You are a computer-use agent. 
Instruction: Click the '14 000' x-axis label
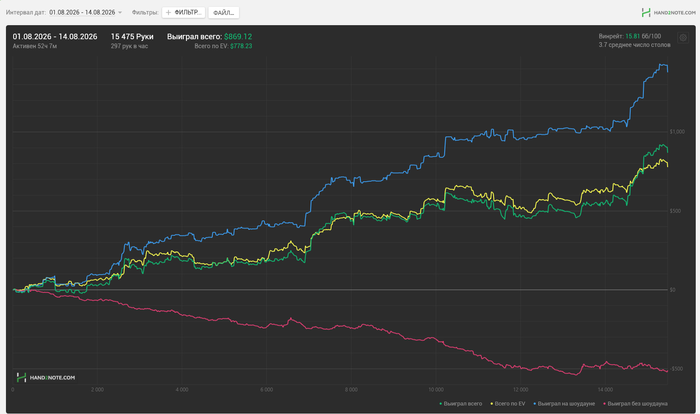[x=605, y=390]
